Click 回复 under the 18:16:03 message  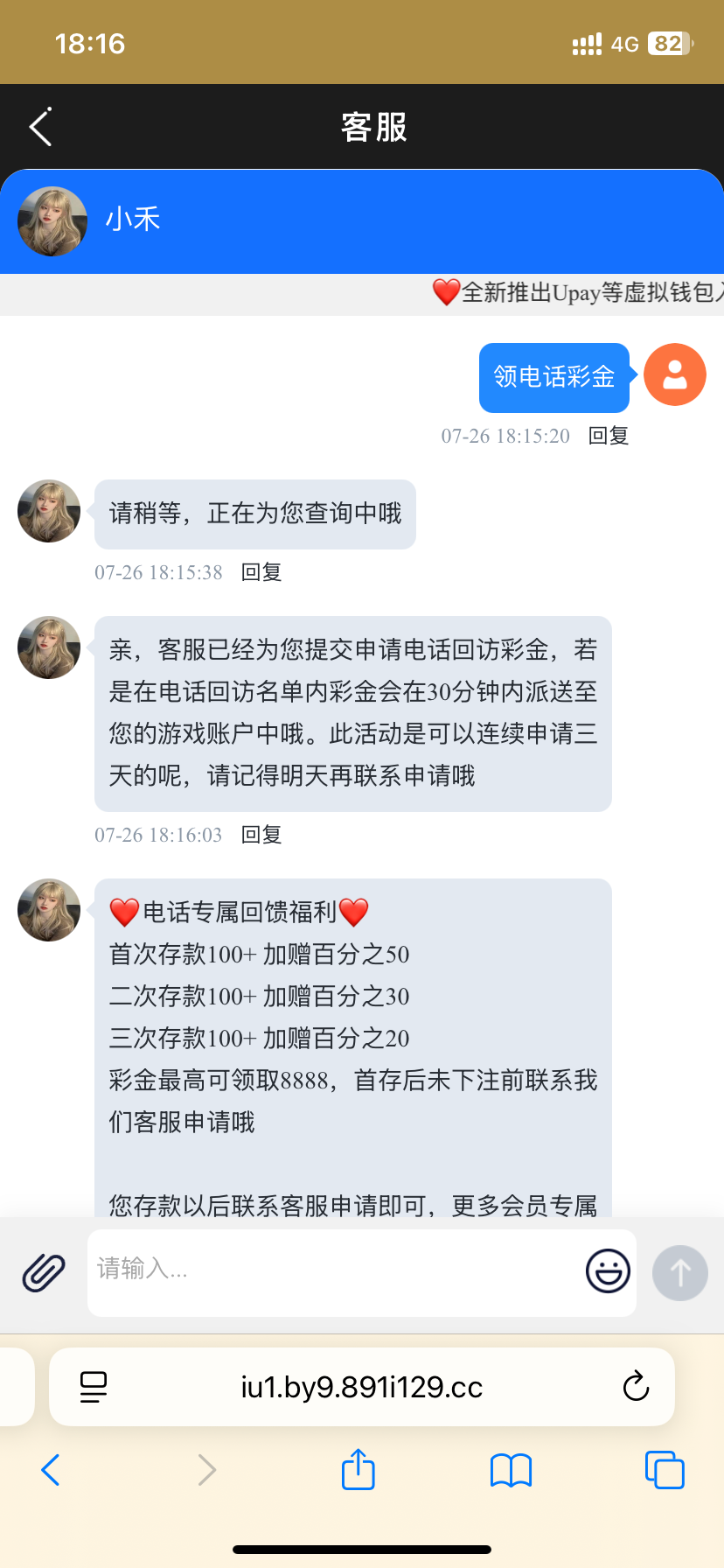tap(261, 835)
